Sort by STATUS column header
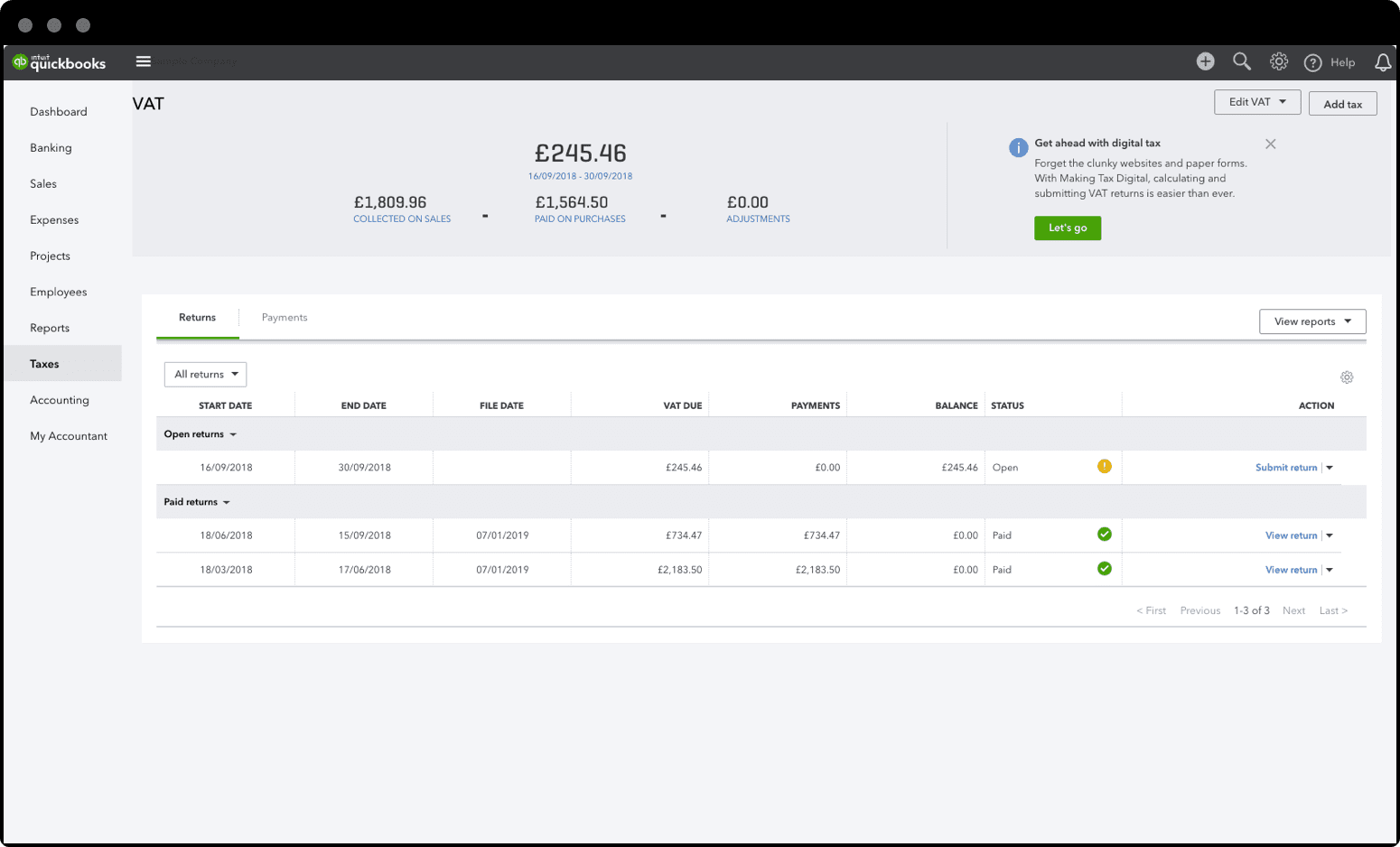 pyautogui.click(x=1007, y=405)
